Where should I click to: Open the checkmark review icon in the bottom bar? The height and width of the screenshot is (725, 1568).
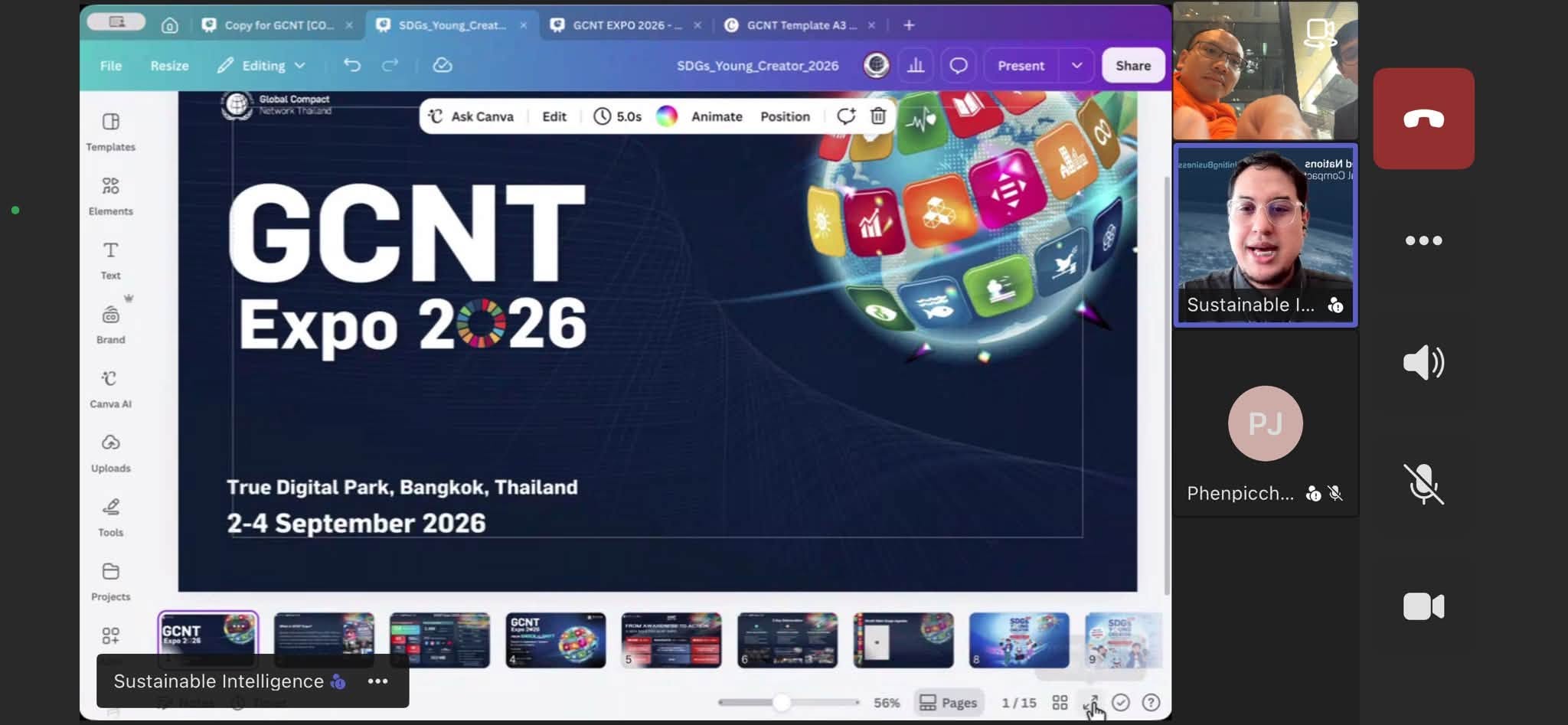coord(1121,703)
